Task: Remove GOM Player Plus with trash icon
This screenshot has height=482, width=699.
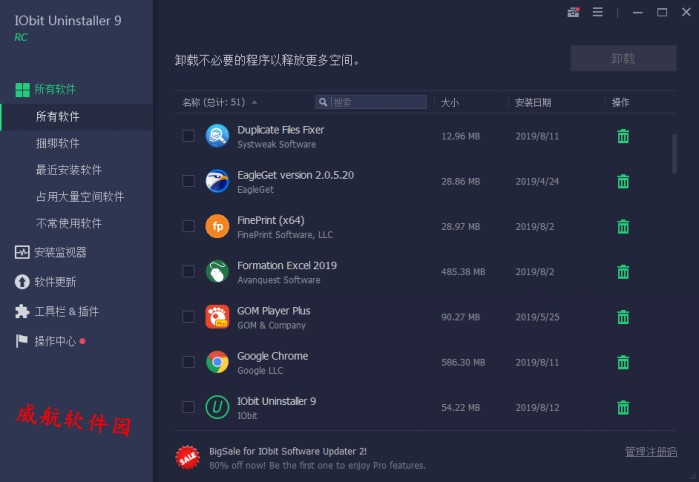Action: tap(623, 317)
